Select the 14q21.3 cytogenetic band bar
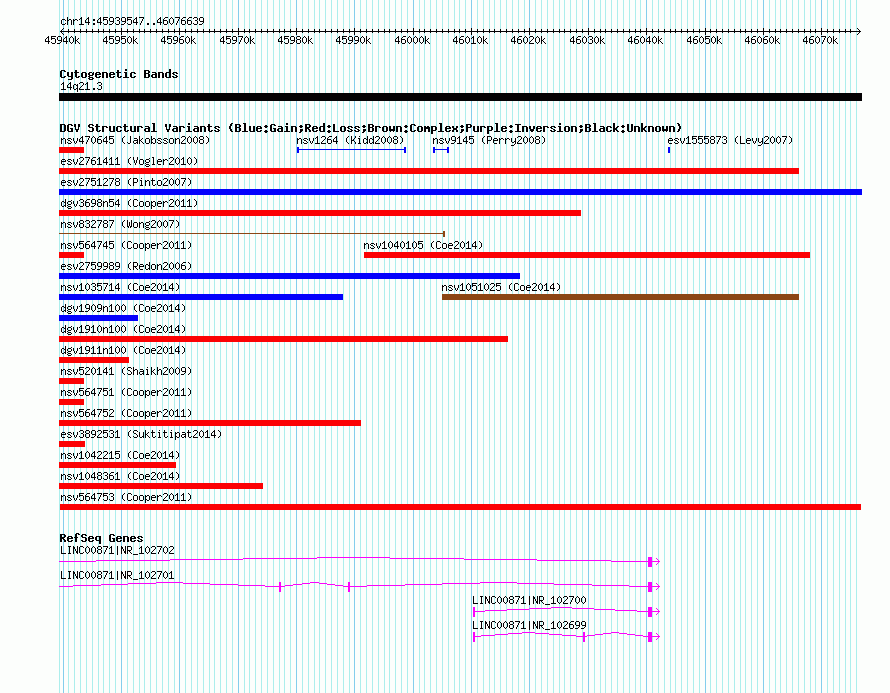This screenshot has height=693, width=890. click(x=460, y=97)
